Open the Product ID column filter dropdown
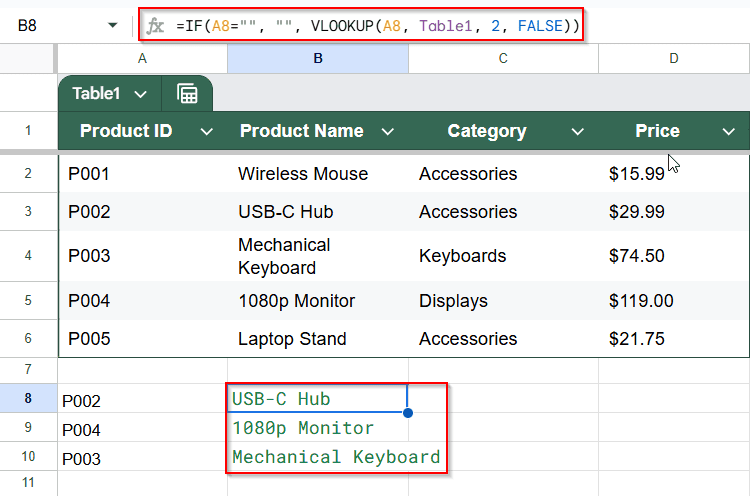Viewport: 750px width, 496px height. tap(207, 132)
